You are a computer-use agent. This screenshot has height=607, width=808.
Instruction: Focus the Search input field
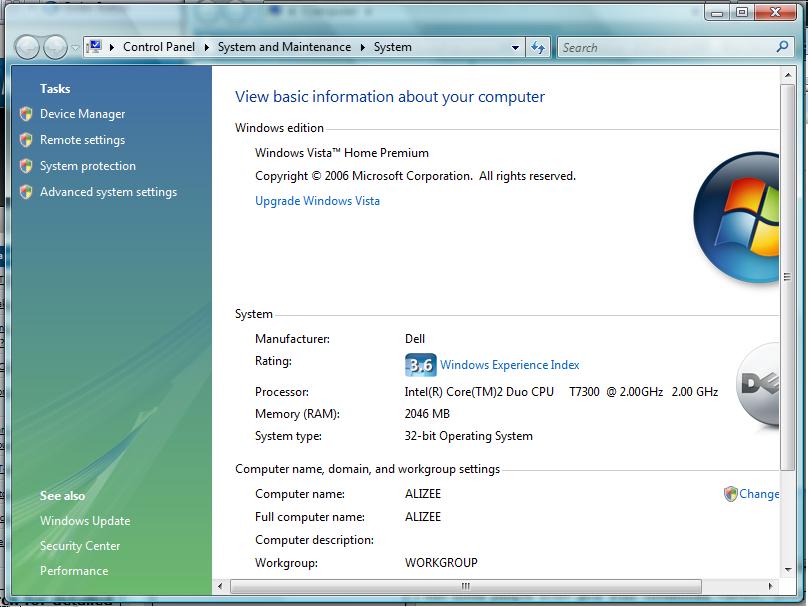[668, 48]
